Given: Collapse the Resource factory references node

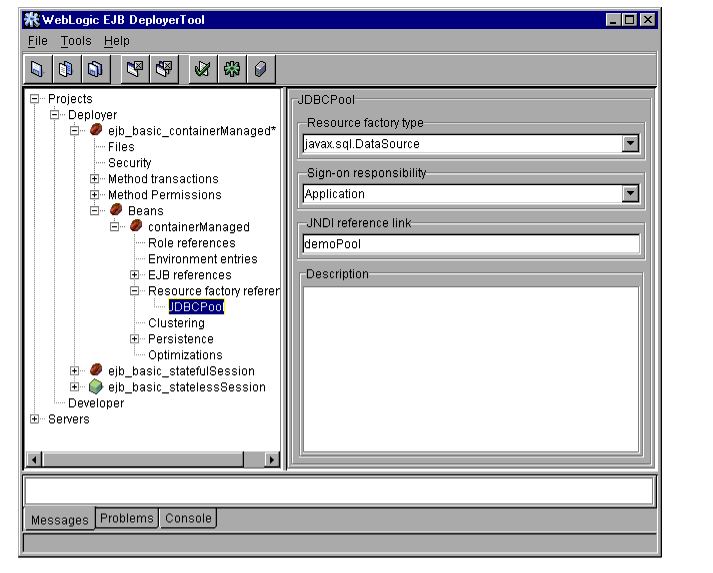Looking at the screenshot, I should 134,291.
